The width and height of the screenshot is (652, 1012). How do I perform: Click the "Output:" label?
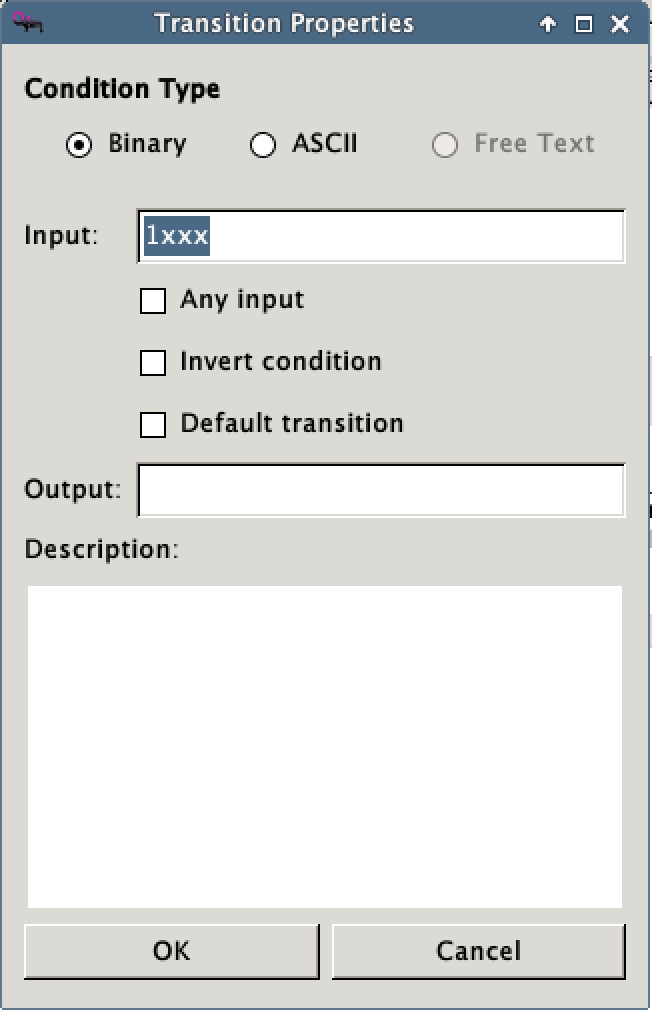tap(72, 490)
